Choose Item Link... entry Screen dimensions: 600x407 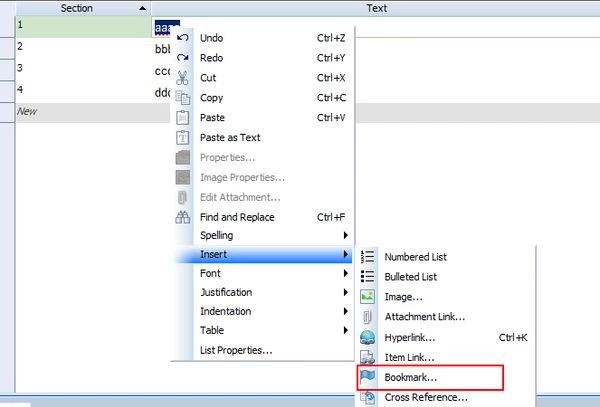pos(446,357)
